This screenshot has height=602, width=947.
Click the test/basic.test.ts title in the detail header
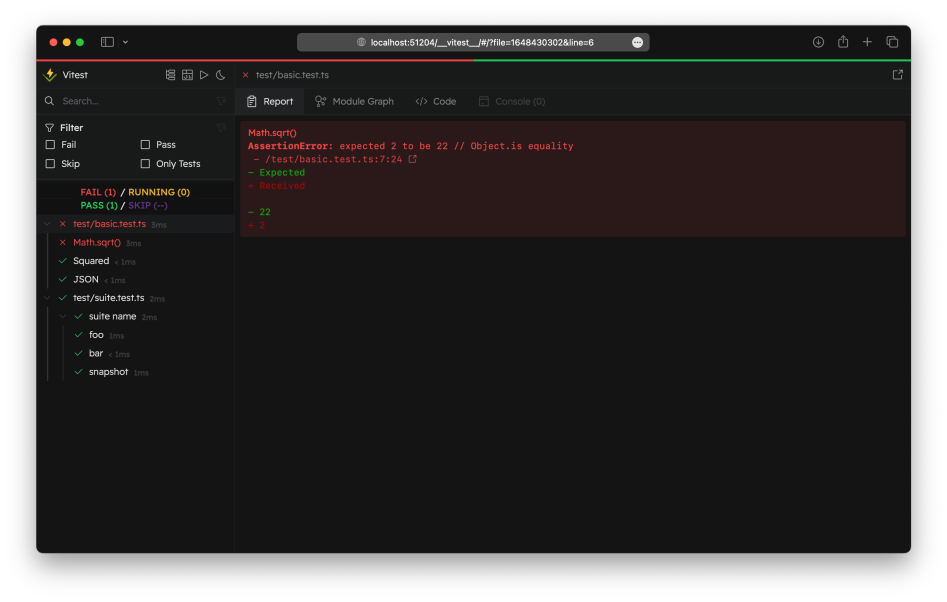[x=292, y=75]
